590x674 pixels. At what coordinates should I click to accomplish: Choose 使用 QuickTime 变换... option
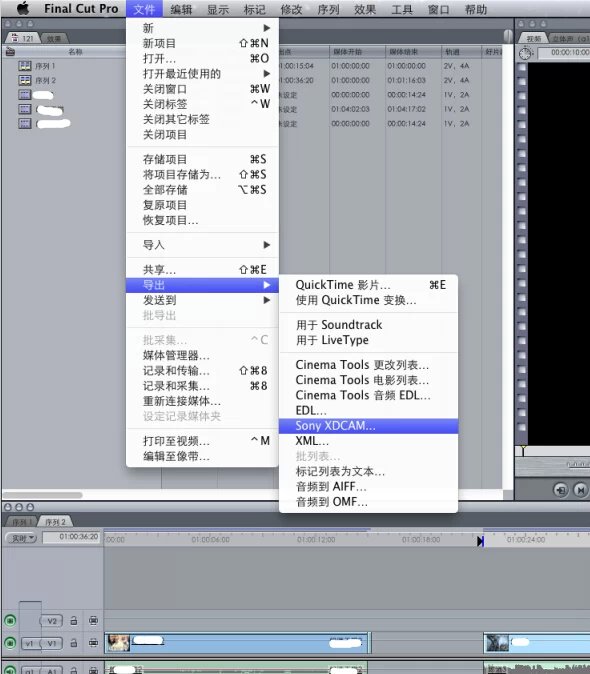click(x=369, y=300)
